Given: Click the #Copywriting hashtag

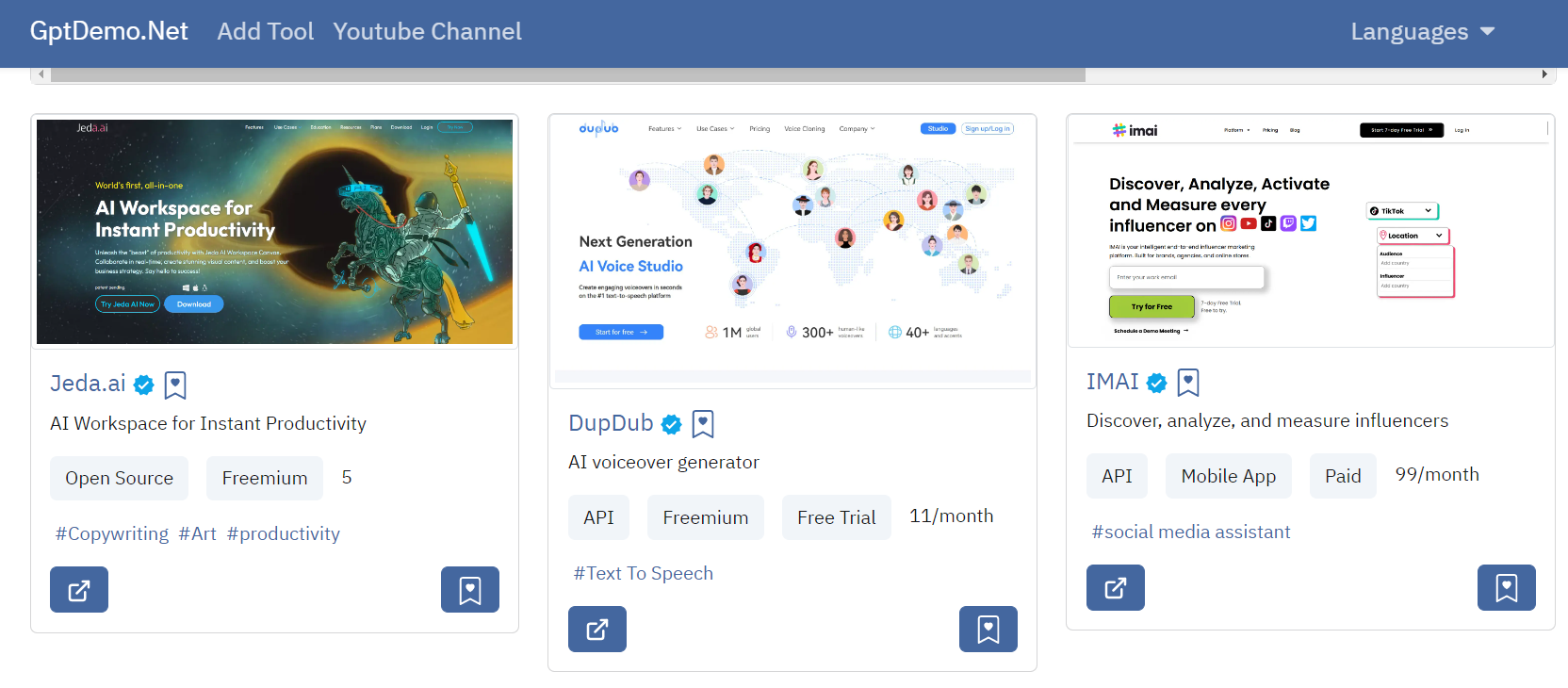Looking at the screenshot, I should point(112,533).
